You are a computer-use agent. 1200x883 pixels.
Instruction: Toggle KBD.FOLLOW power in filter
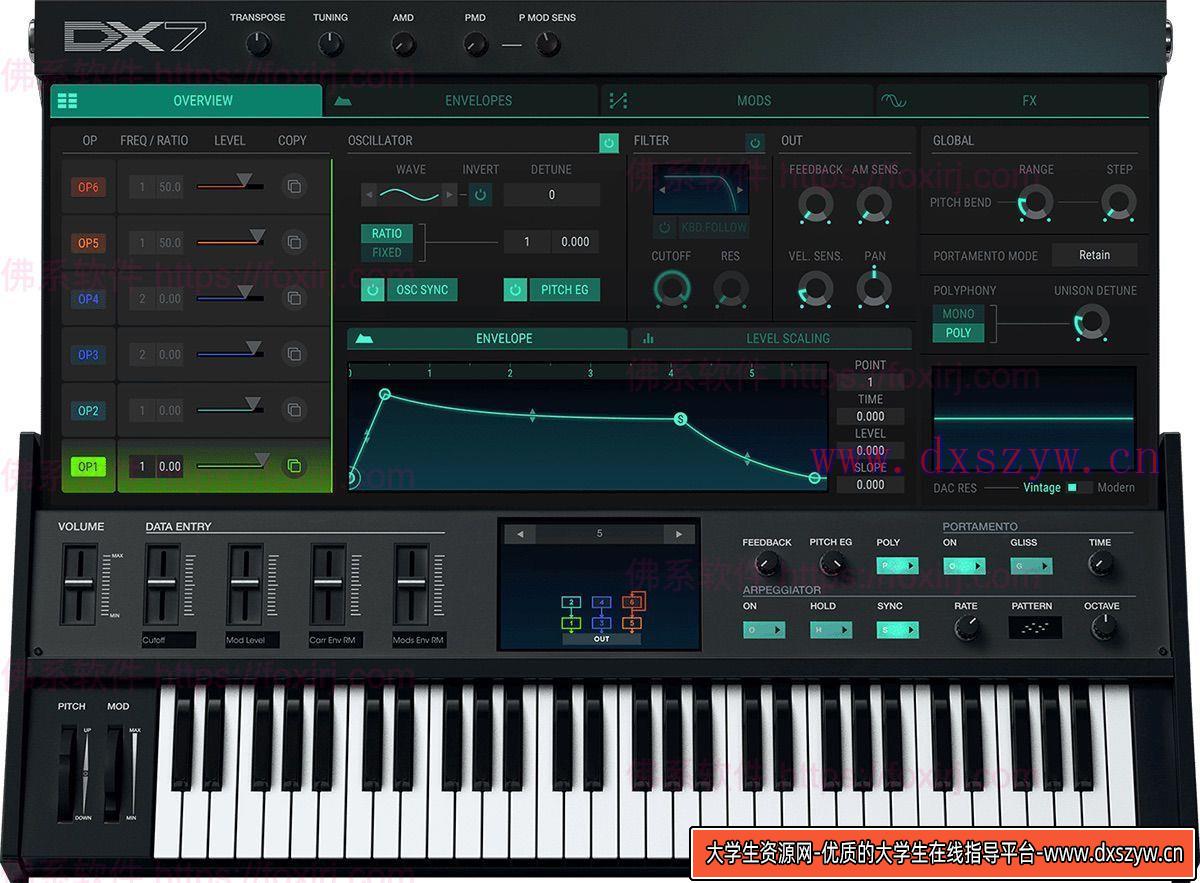(665, 227)
